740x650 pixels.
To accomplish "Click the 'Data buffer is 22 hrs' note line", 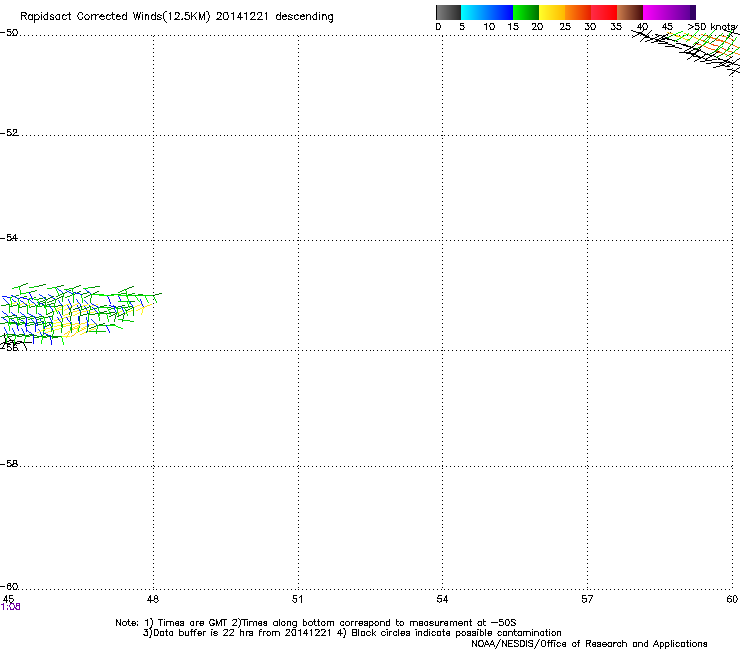I will coord(352,633).
